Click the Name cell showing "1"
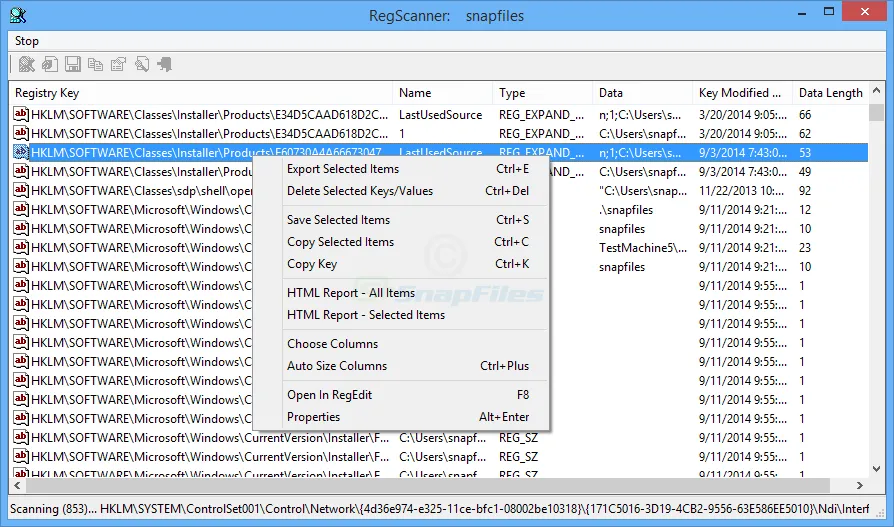 tap(402, 133)
